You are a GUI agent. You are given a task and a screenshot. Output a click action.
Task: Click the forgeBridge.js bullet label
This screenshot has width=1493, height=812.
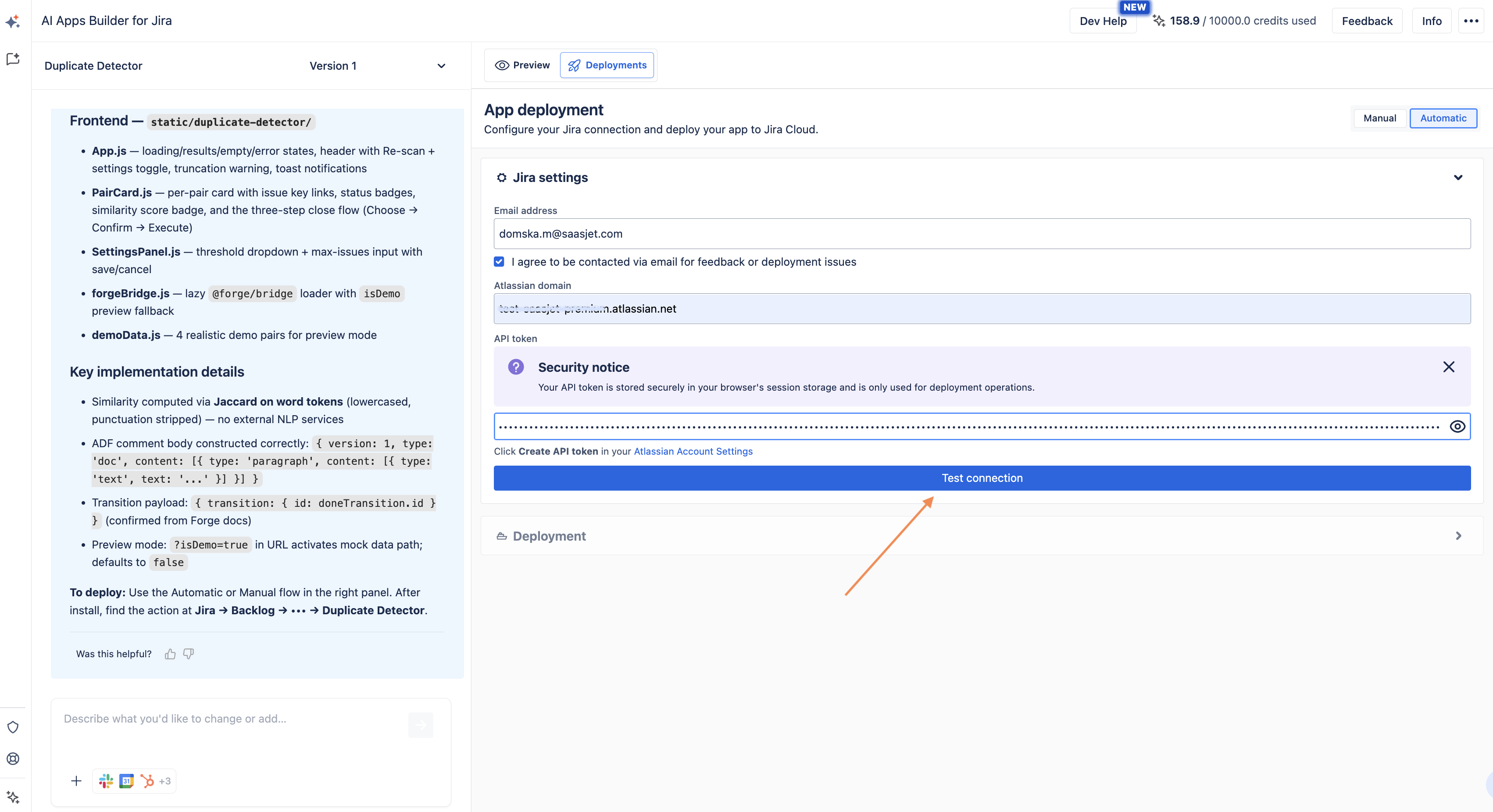pos(130,293)
